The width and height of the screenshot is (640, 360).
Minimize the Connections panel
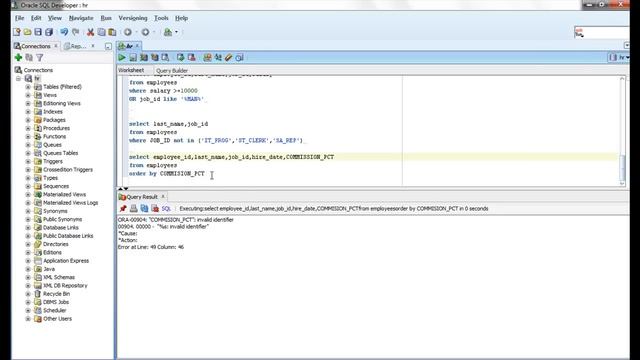coord(108,47)
